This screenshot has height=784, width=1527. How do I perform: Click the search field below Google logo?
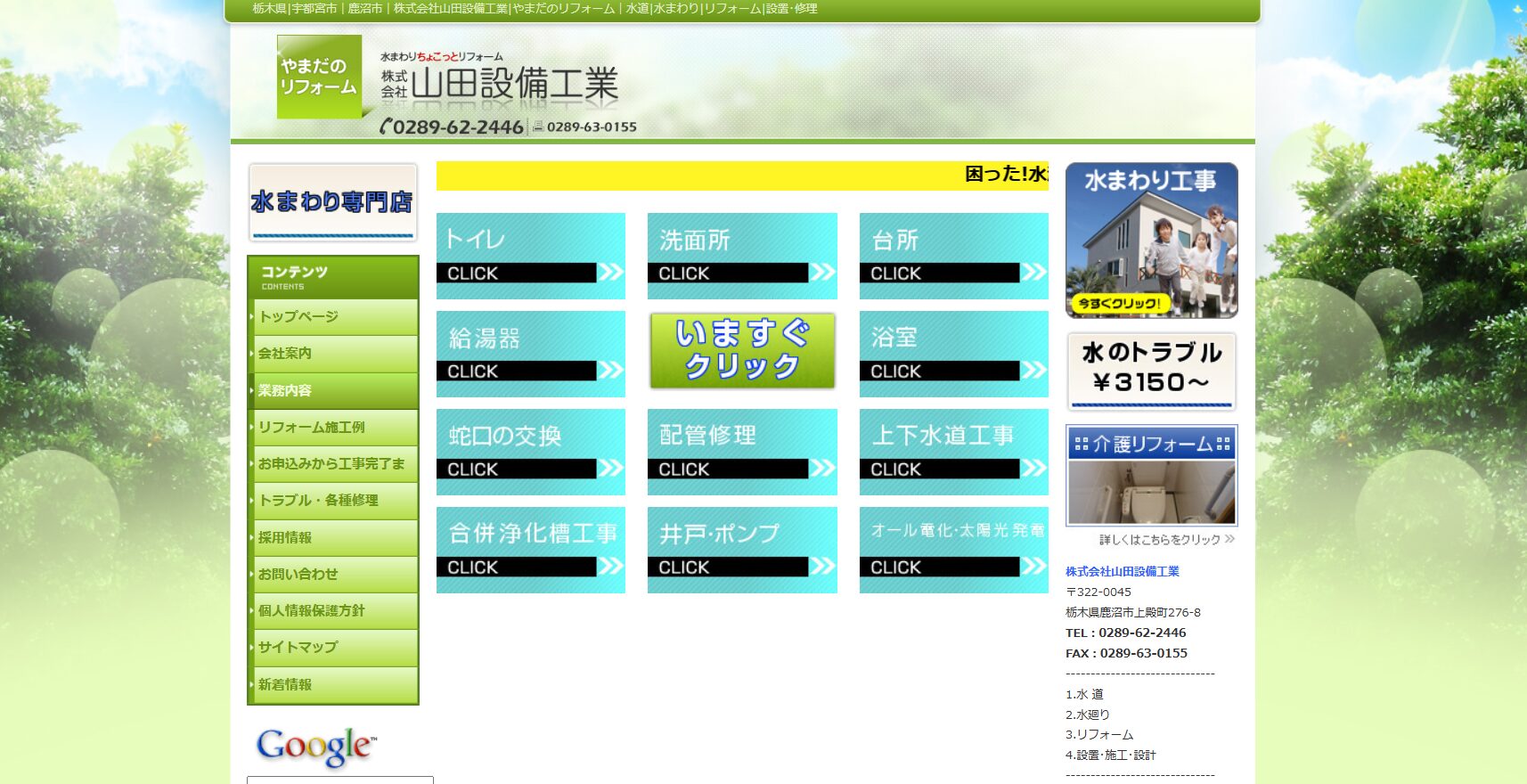(340, 780)
